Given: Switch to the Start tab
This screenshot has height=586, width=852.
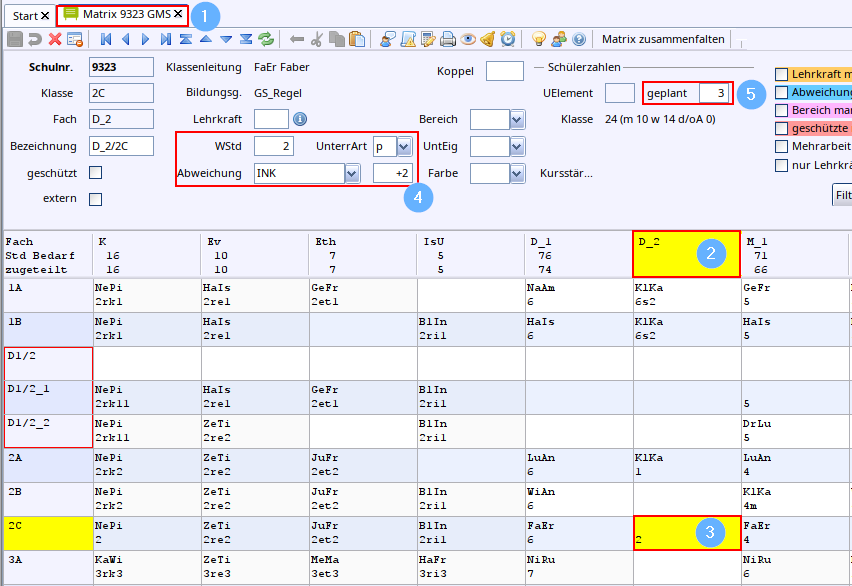Looking at the screenshot, I should click(26, 15).
